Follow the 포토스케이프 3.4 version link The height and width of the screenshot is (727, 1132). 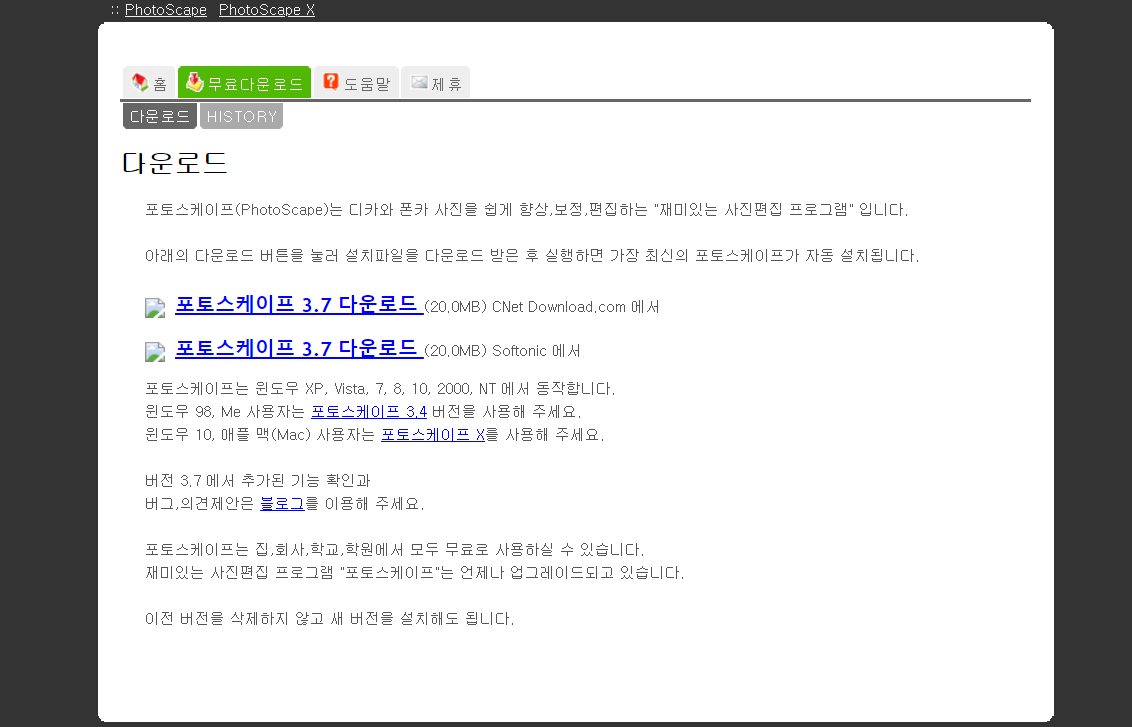369,412
